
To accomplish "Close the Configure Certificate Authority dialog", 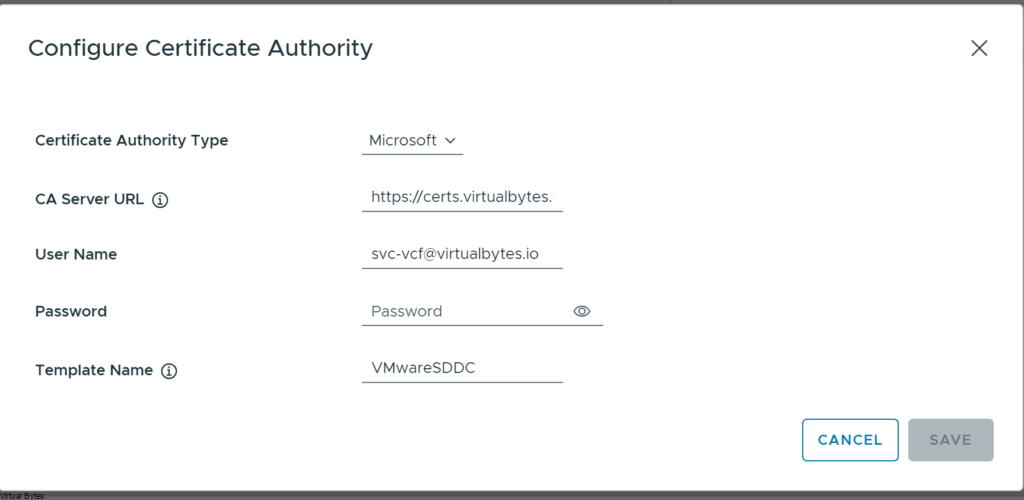I will tap(979, 48).
